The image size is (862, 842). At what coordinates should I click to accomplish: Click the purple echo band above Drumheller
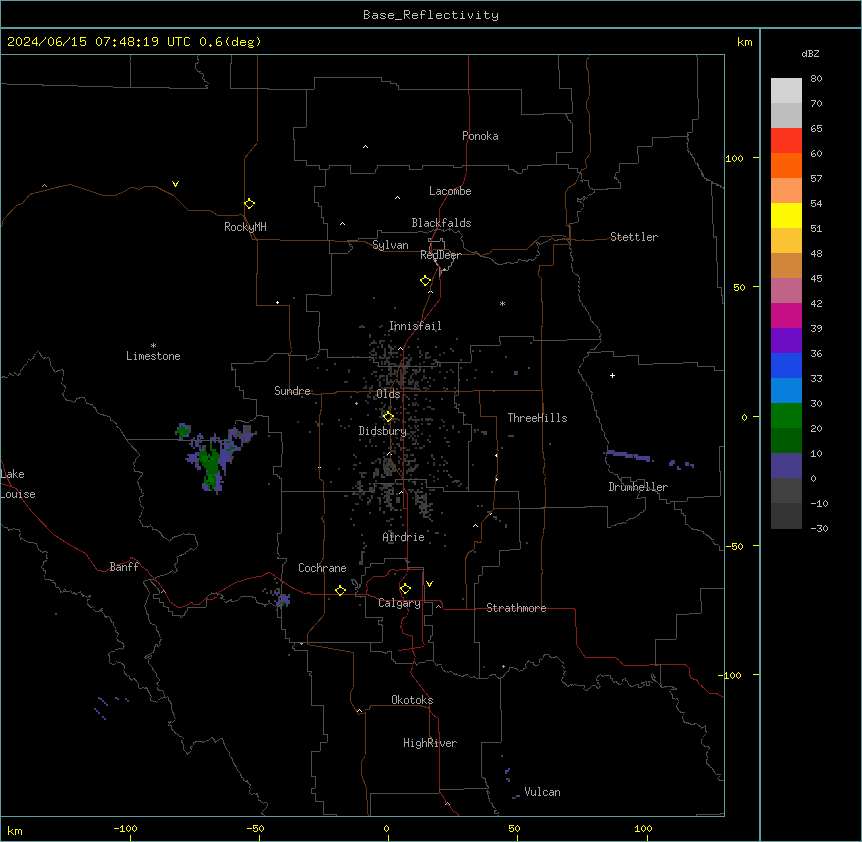[x=628, y=456]
